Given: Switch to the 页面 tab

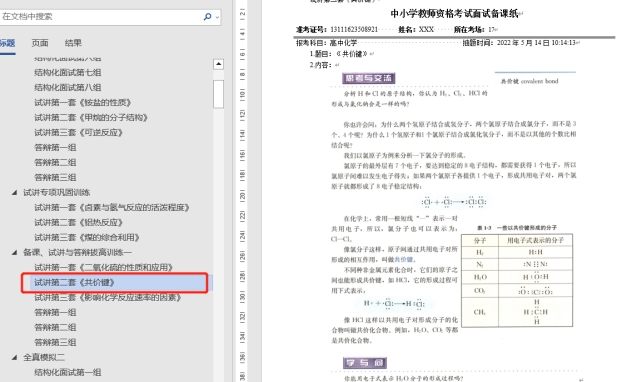Looking at the screenshot, I should pyautogui.click(x=40, y=43).
